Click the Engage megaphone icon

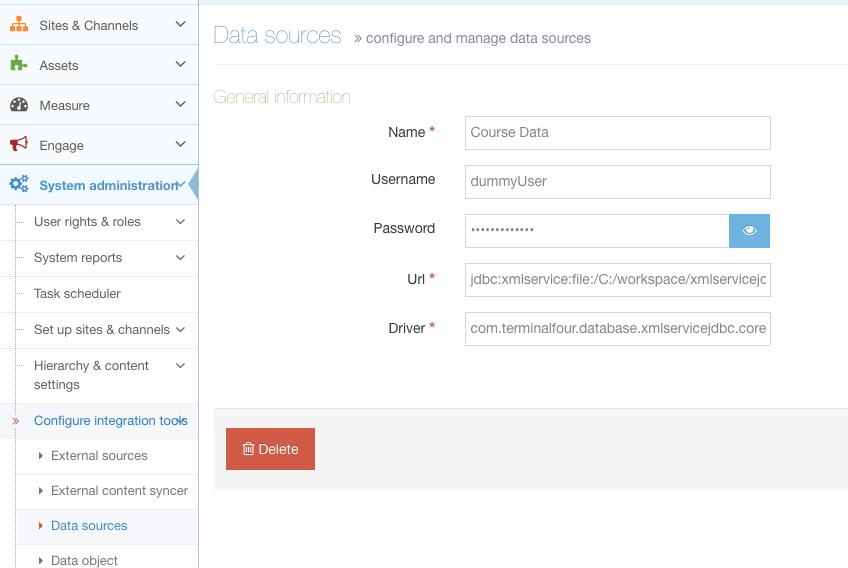19,145
